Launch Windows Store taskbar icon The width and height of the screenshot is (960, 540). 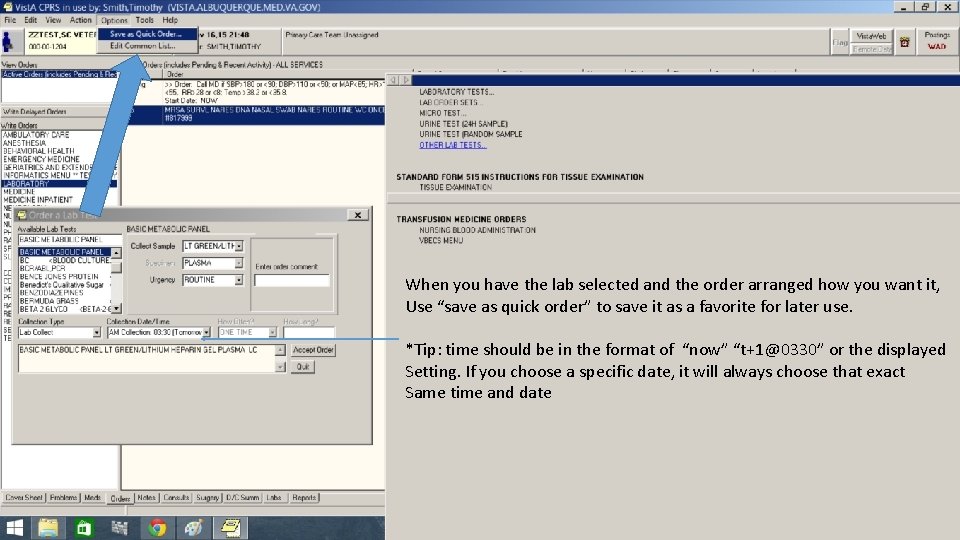click(83, 528)
